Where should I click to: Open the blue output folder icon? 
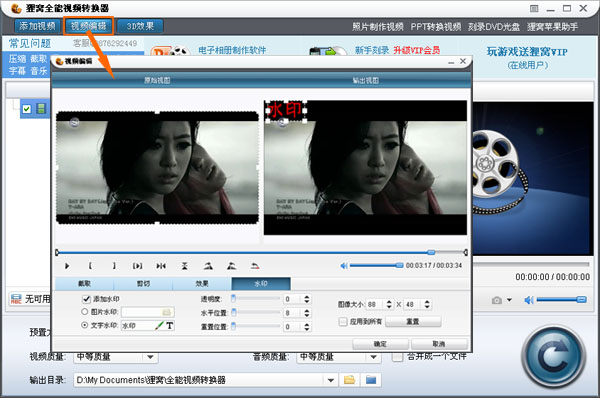tap(371, 380)
